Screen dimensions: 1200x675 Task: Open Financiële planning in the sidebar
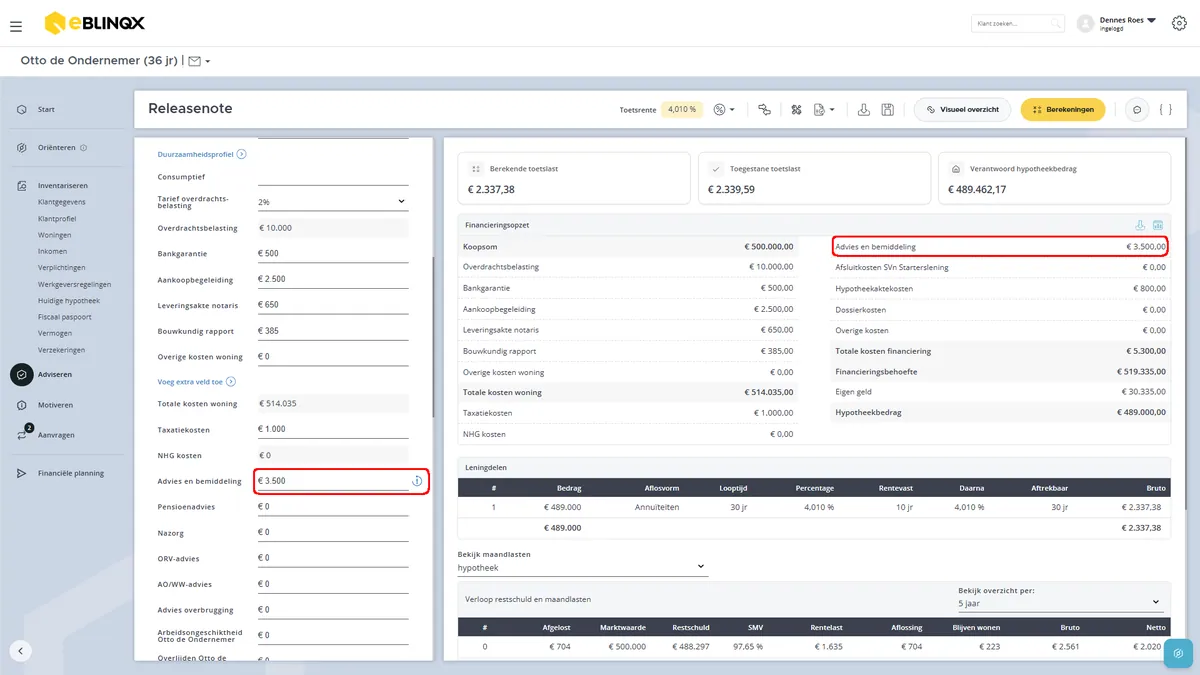pos(70,473)
